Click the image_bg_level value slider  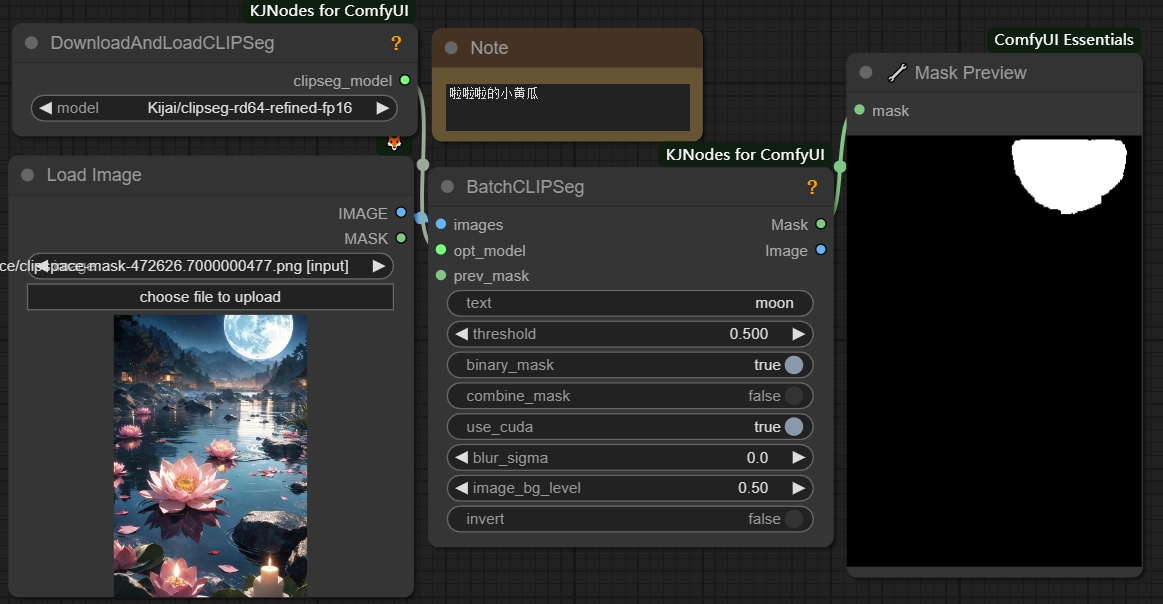click(630, 488)
